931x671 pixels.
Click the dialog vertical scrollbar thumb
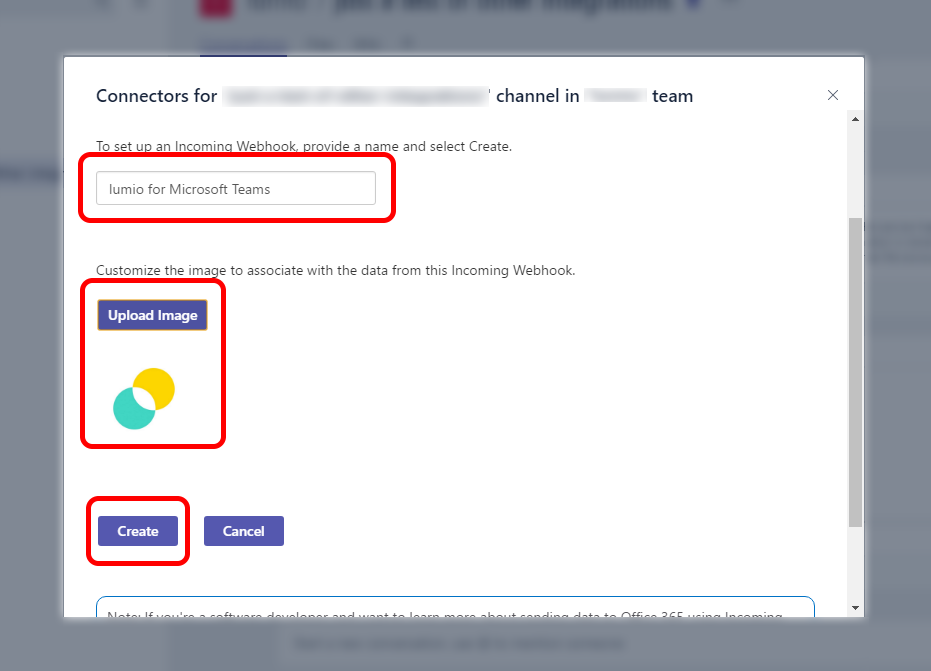coord(855,372)
